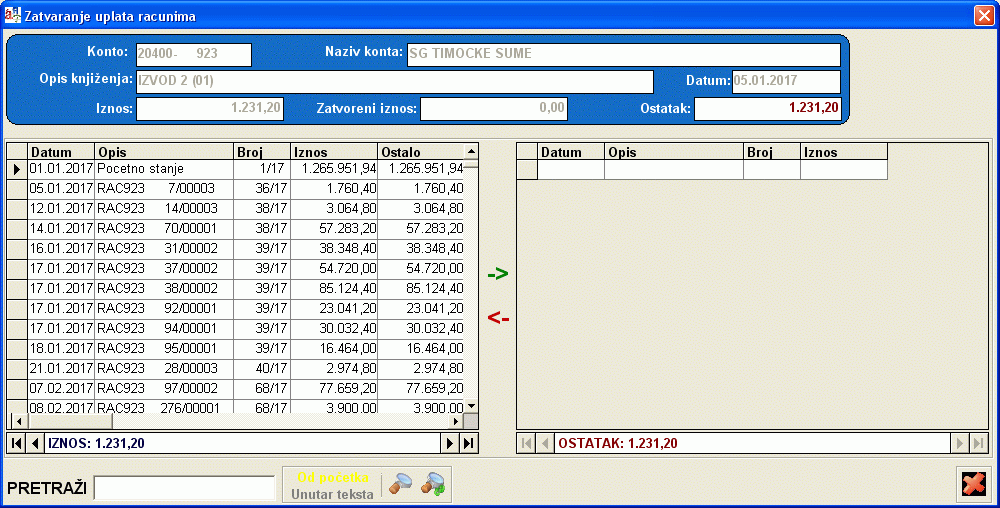The image size is (1000, 508).
Task: Click left grid horizontal scroll-left arrow
Action: pos(18,421)
